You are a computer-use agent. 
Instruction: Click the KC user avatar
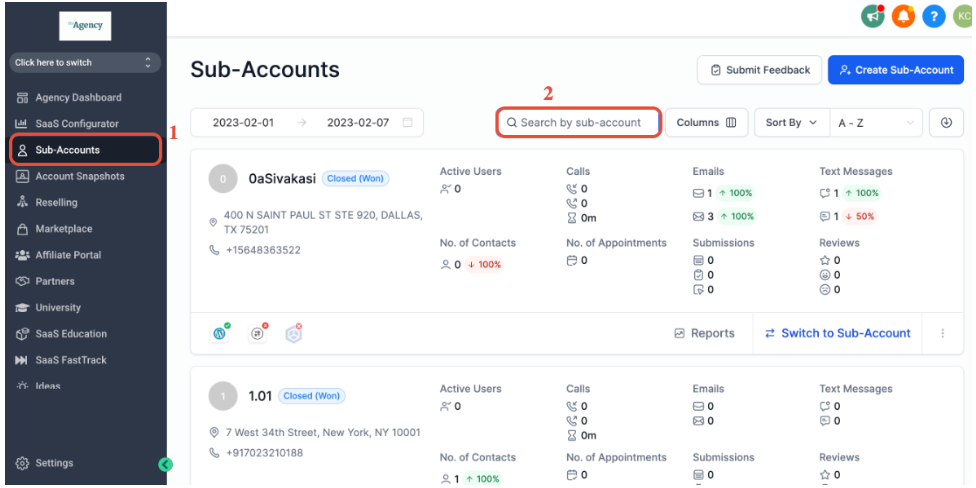coord(962,16)
